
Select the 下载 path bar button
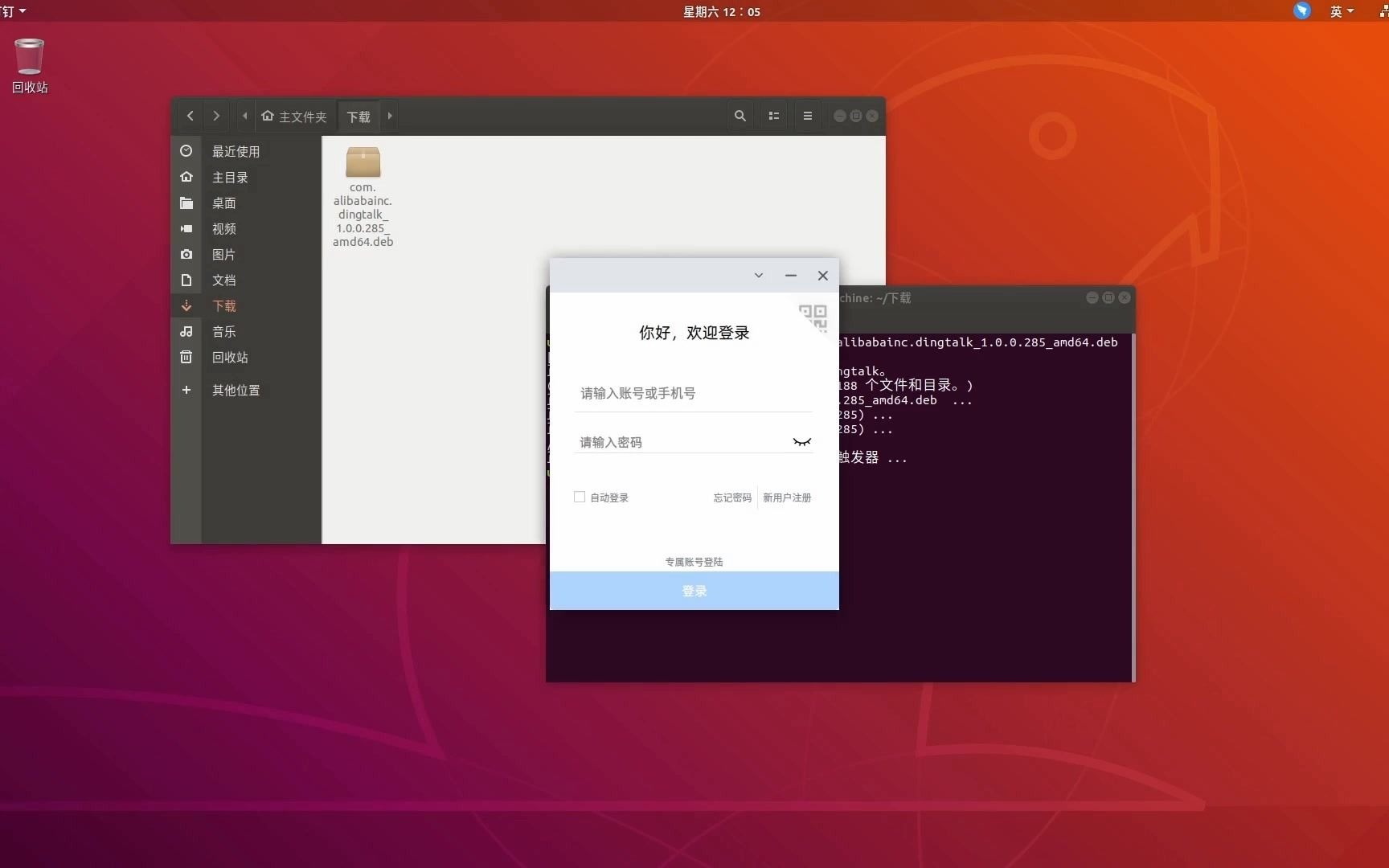(359, 117)
